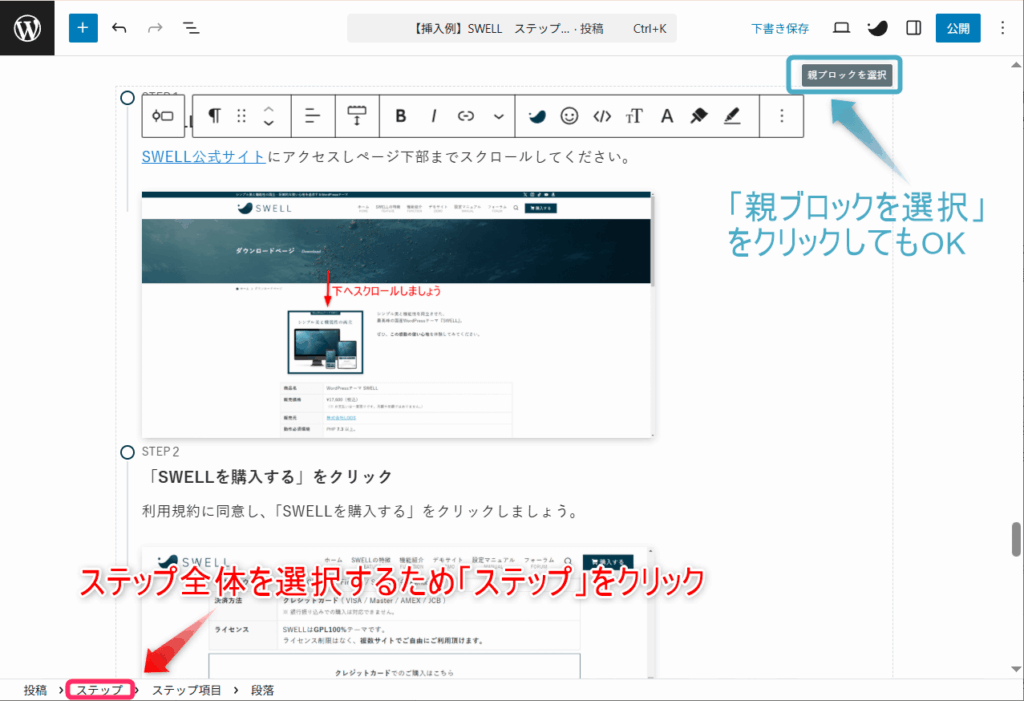Click the emoji smiley icon in toolbar
The height and width of the screenshot is (701, 1024).
tap(569, 116)
